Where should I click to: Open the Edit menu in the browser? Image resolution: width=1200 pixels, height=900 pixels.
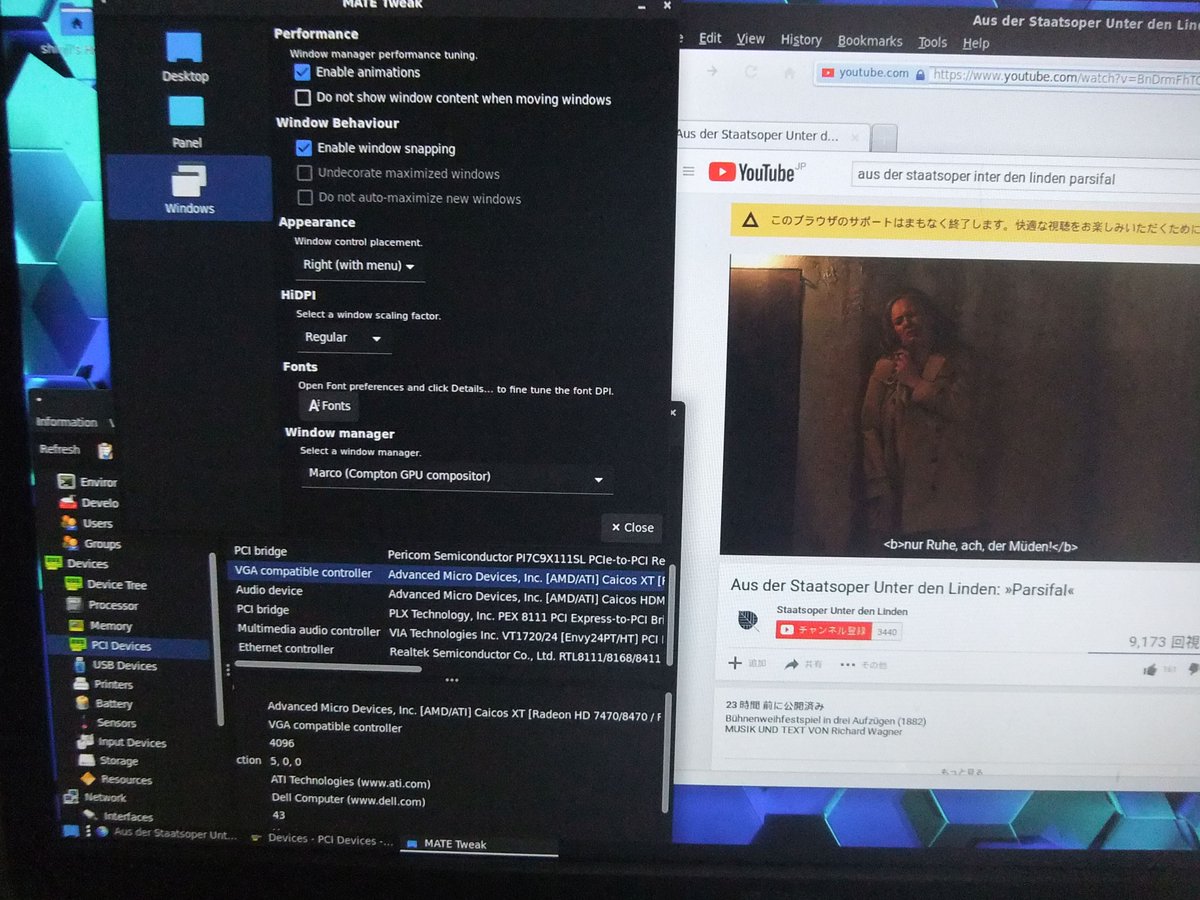pyautogui.click(x=710, y=38)
